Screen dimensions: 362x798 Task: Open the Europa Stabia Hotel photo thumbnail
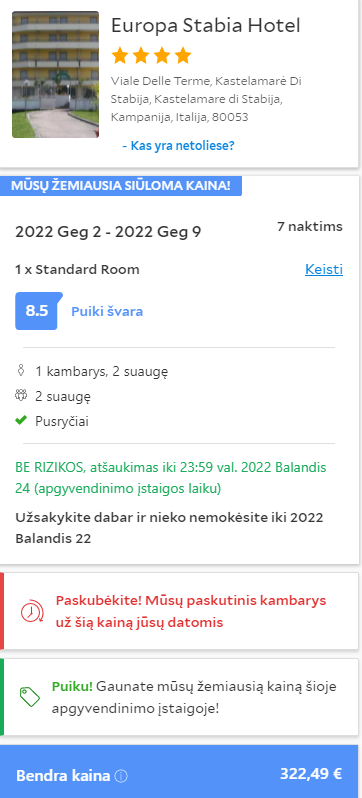[55, 75]
